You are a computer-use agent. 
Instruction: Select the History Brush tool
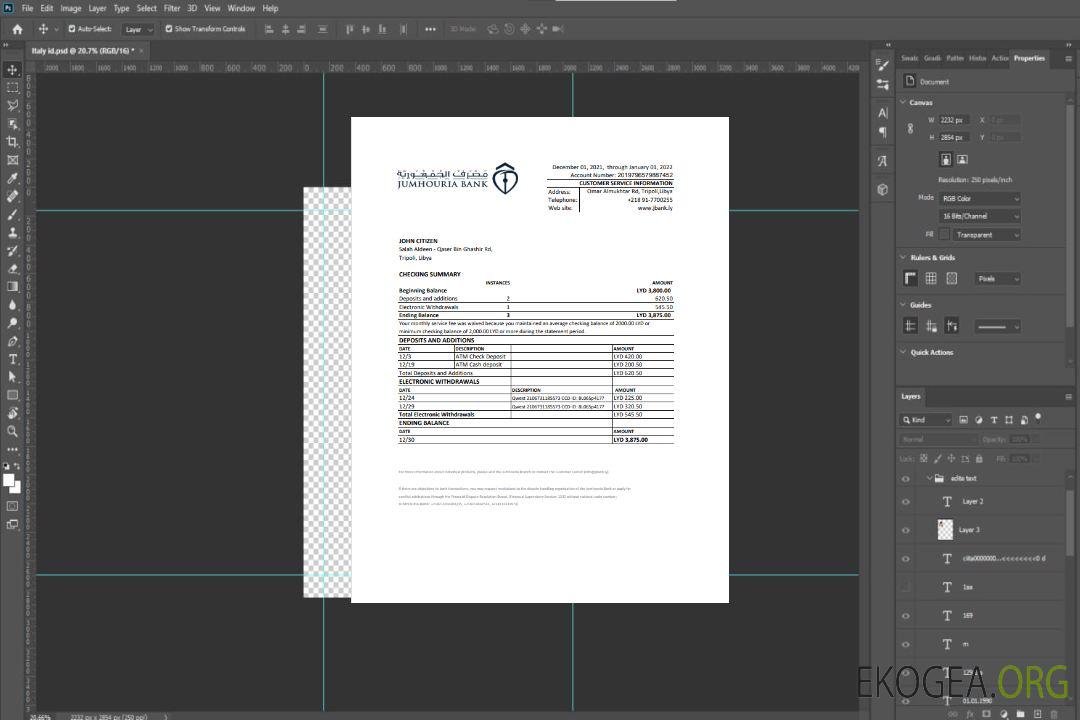click(12, 251)
